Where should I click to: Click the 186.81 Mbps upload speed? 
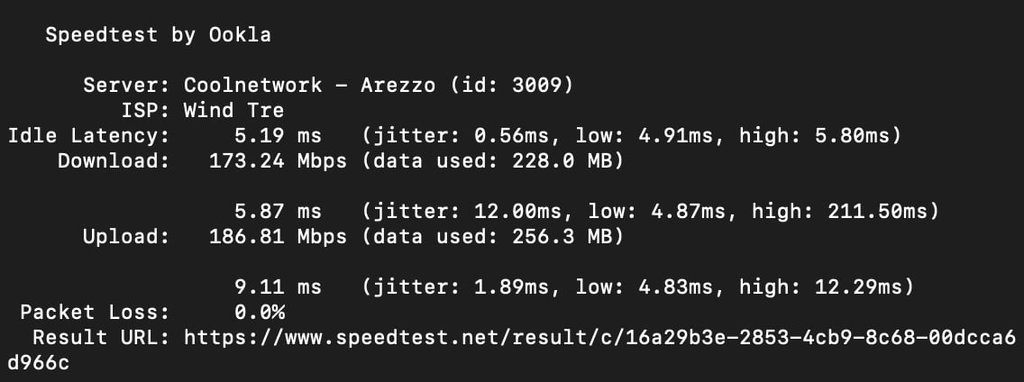(278, 236)
